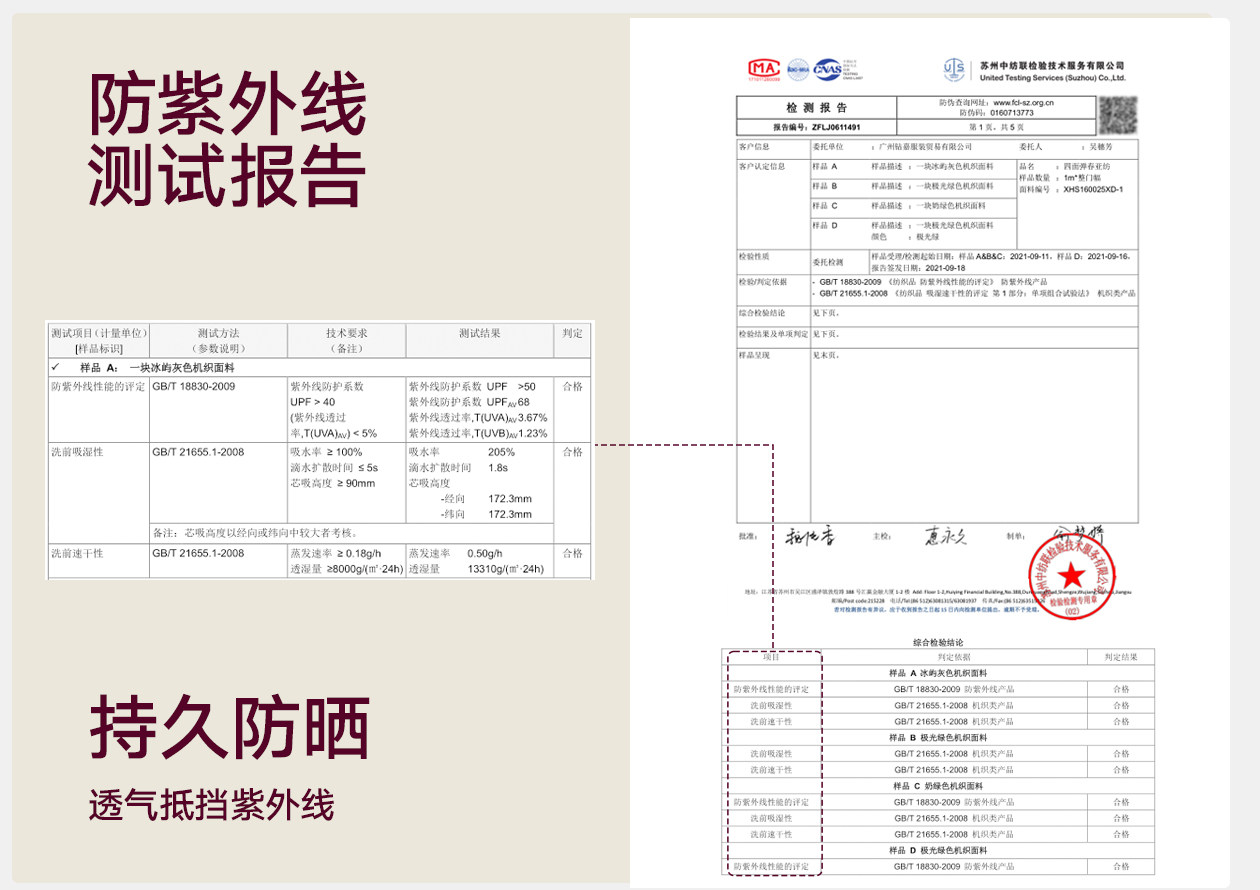
Task: Click the round ilac-MRA logo
Action: pos(797,68)
